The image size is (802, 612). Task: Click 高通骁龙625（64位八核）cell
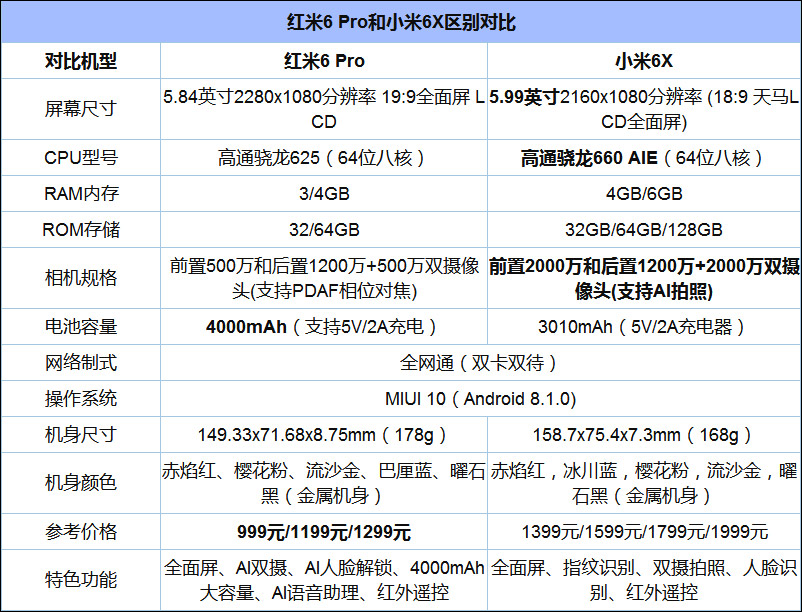coord(324,158)
